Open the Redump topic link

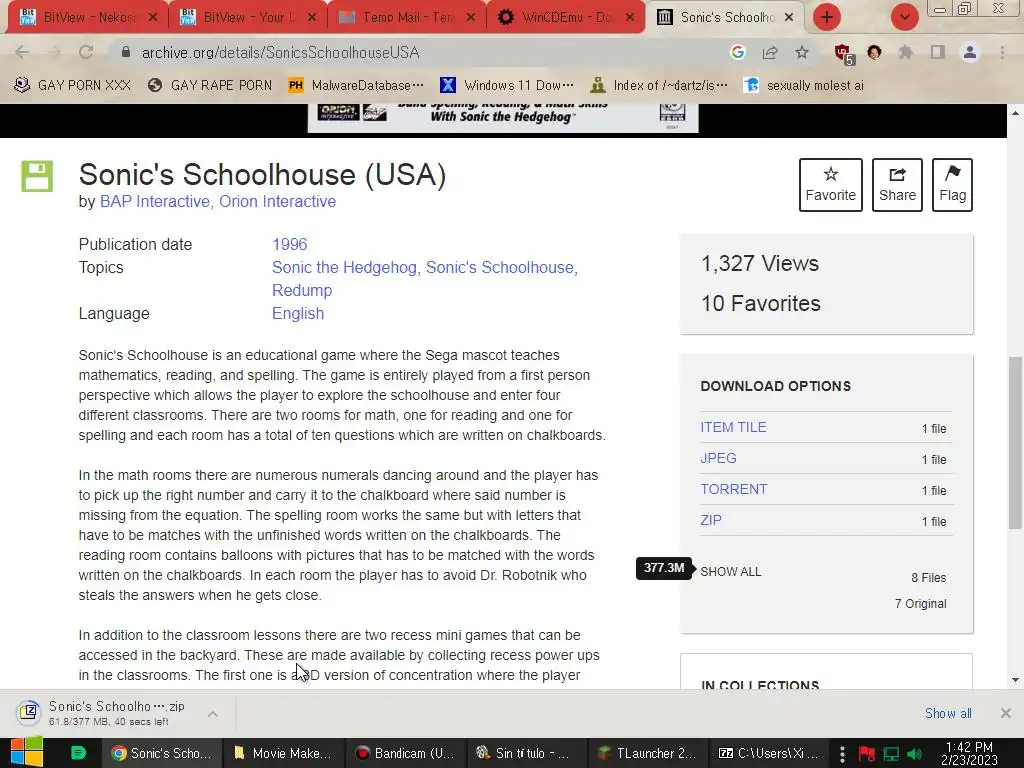[x=302, y=291]
